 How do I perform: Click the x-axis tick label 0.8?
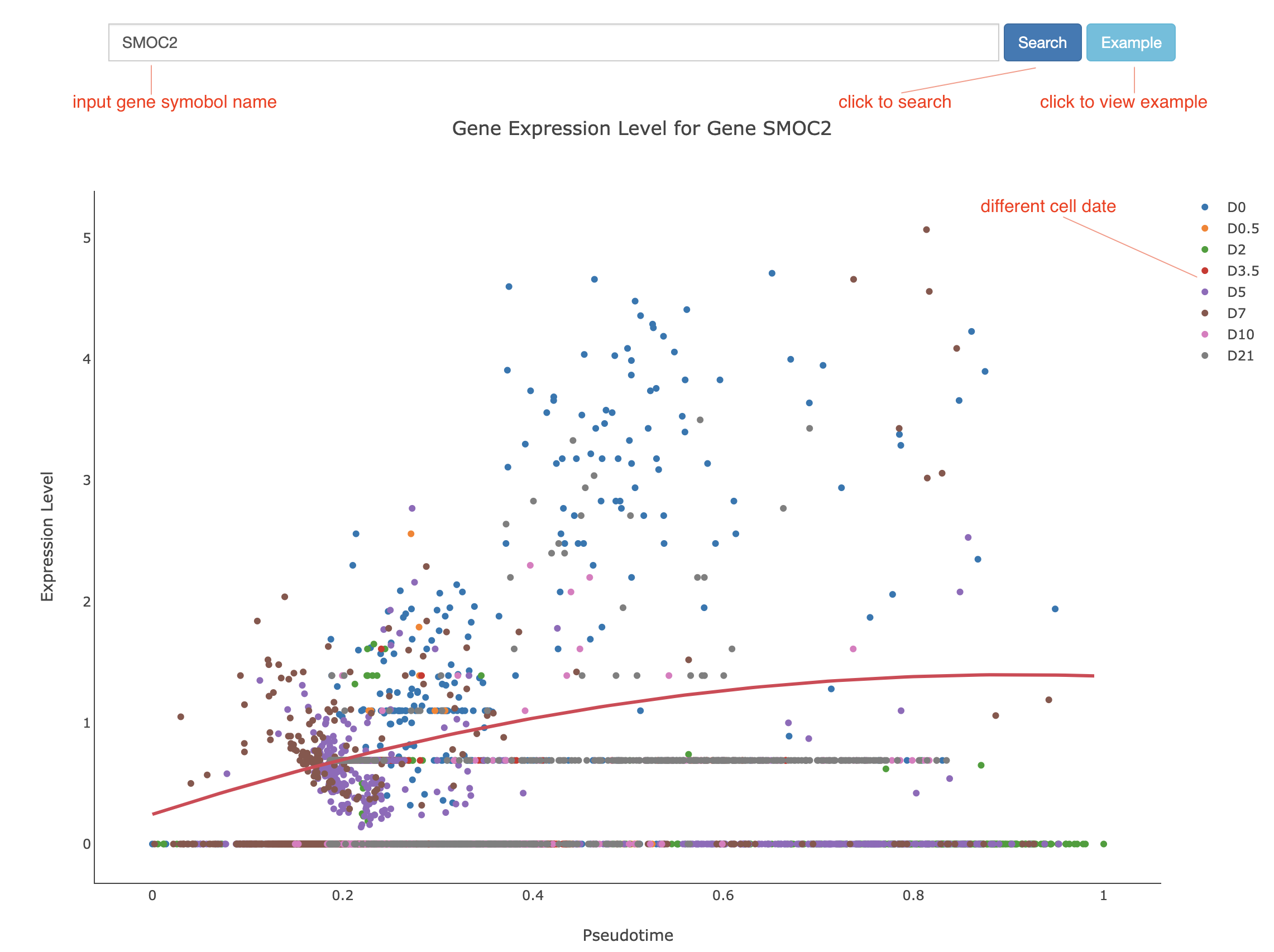click(x=913, y=896)
